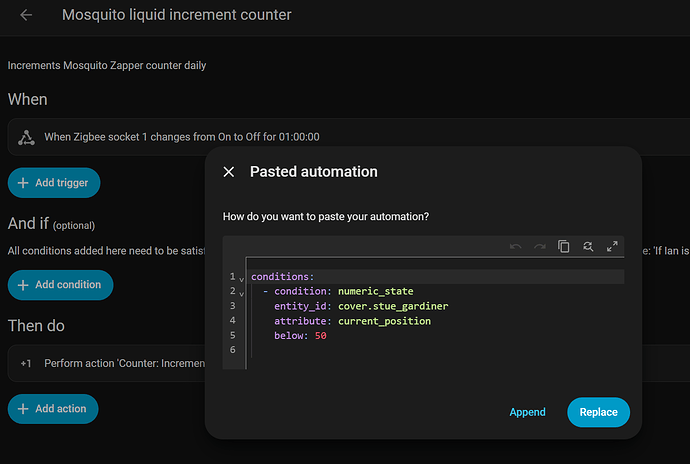Open the Zigbee socket 1 trigger row

349,137
